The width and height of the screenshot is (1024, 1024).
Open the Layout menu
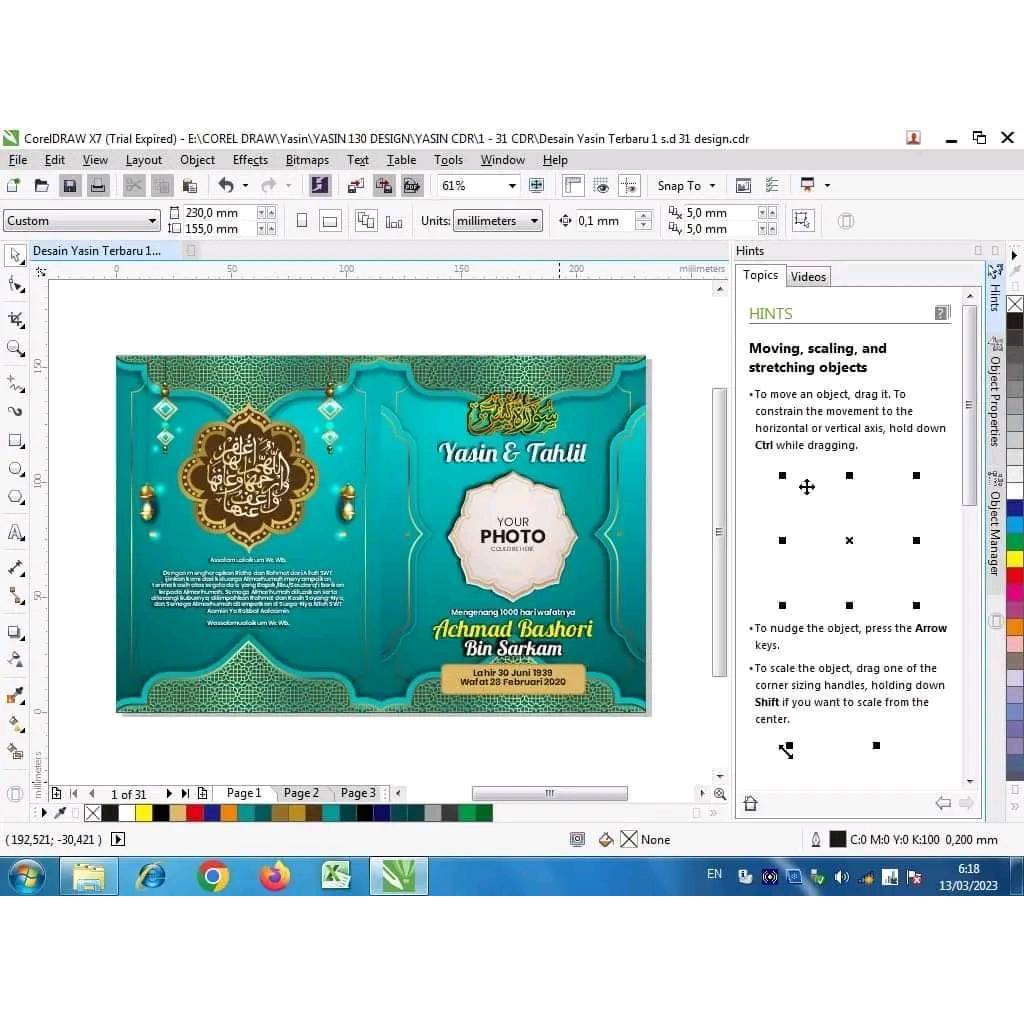(144, 160)
